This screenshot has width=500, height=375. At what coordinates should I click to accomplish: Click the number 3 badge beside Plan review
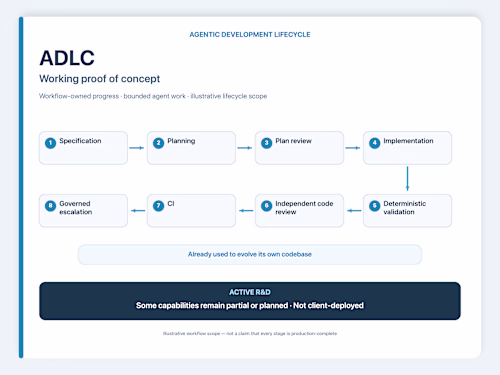(266, 143)
